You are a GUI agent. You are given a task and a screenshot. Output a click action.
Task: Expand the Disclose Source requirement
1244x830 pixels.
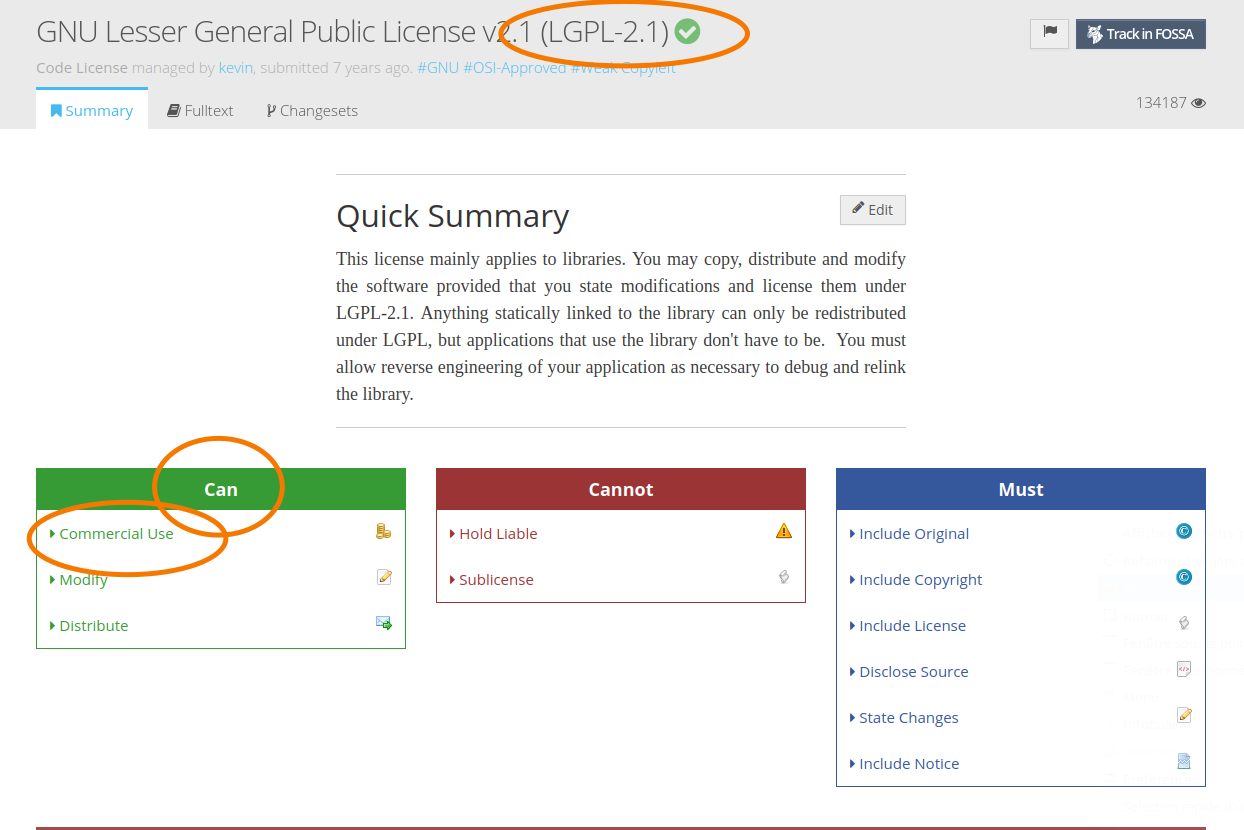tap(909, 672)
